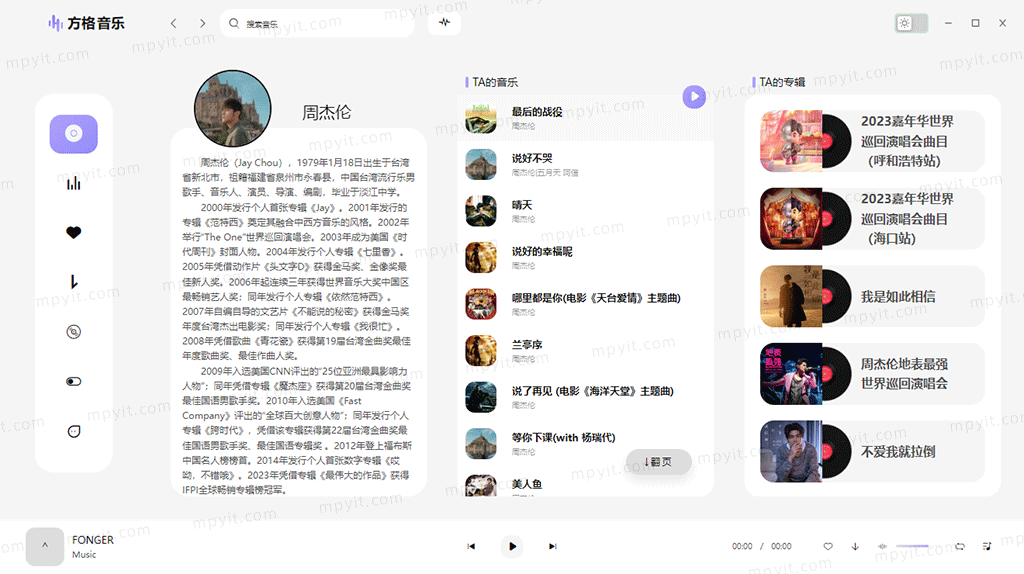1024x574 pixels.
Task: Select song 说好不哭
Action: click(586, 165)
